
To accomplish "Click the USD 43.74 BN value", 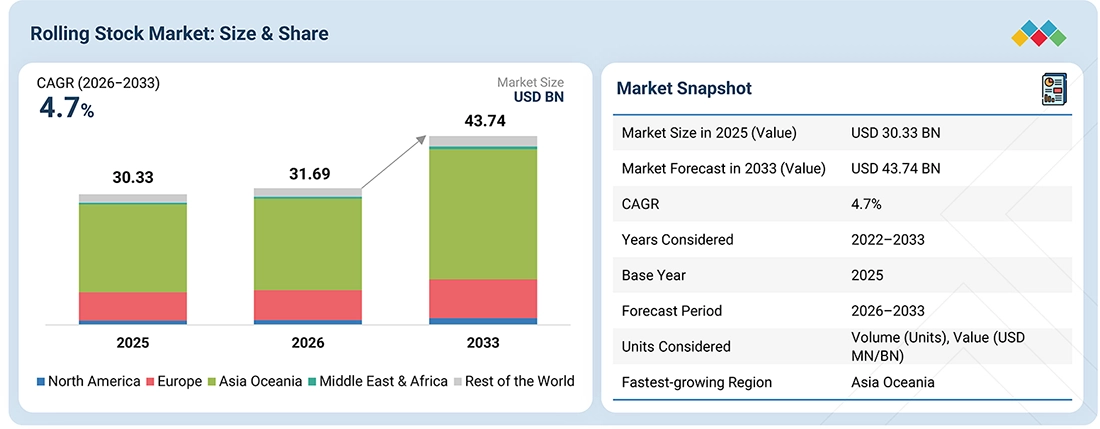I will 896,168.
